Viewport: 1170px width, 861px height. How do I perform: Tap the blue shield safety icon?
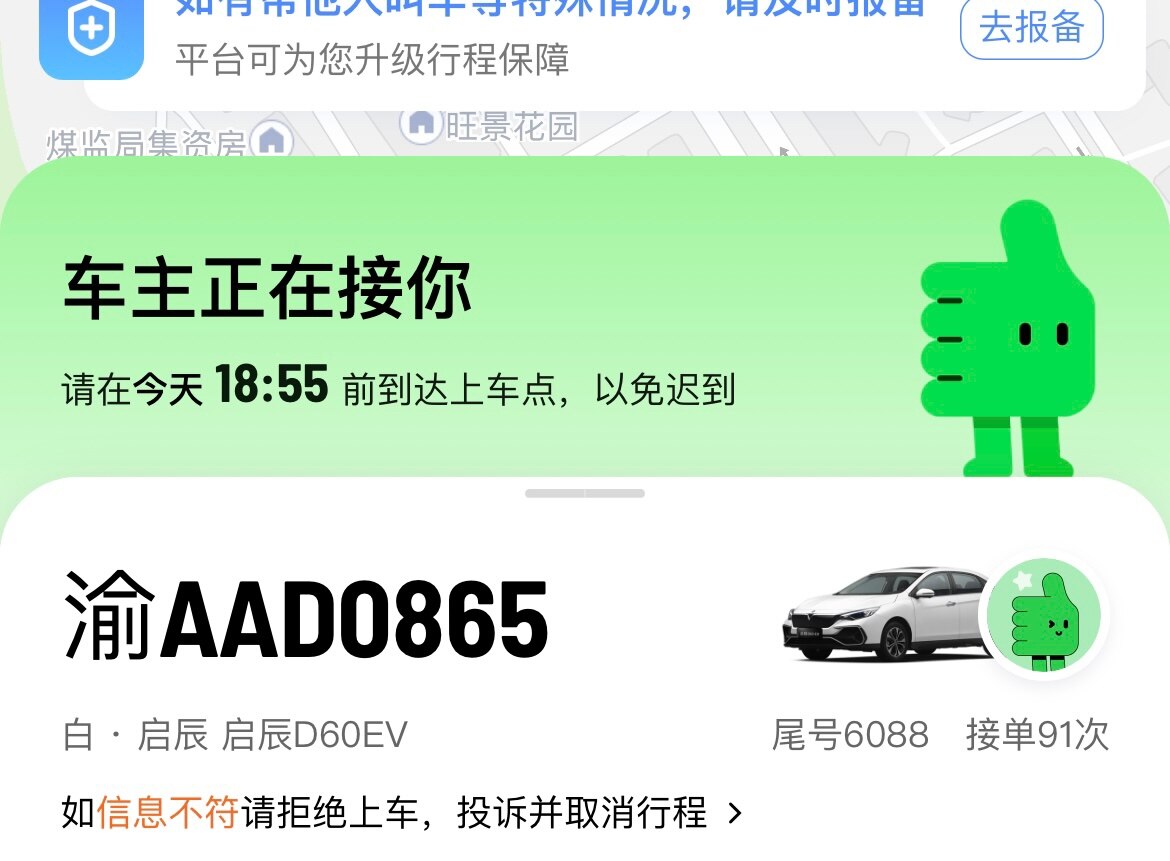(91, 36)
